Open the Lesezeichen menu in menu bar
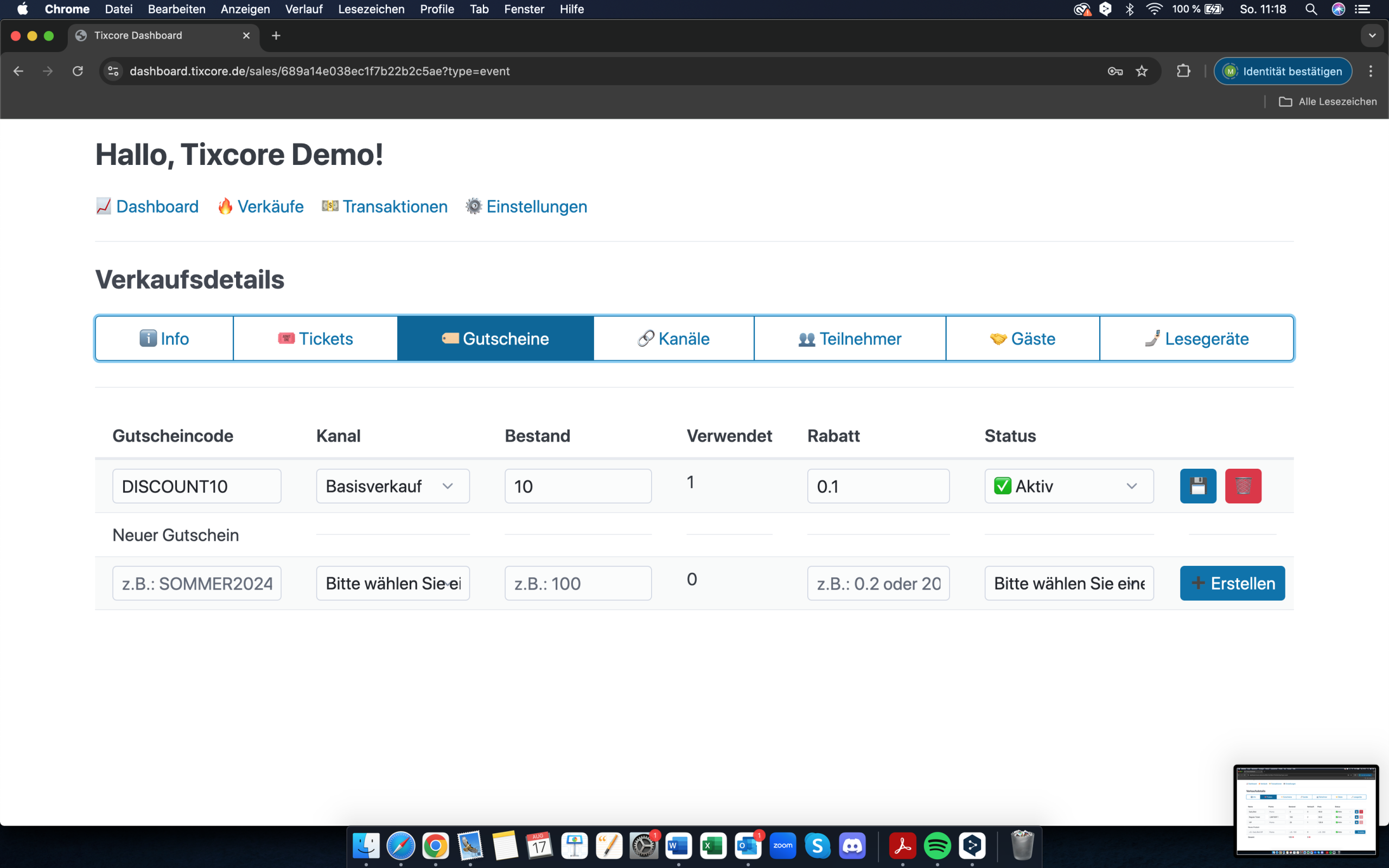The image size is (1389, 868). 371,9
